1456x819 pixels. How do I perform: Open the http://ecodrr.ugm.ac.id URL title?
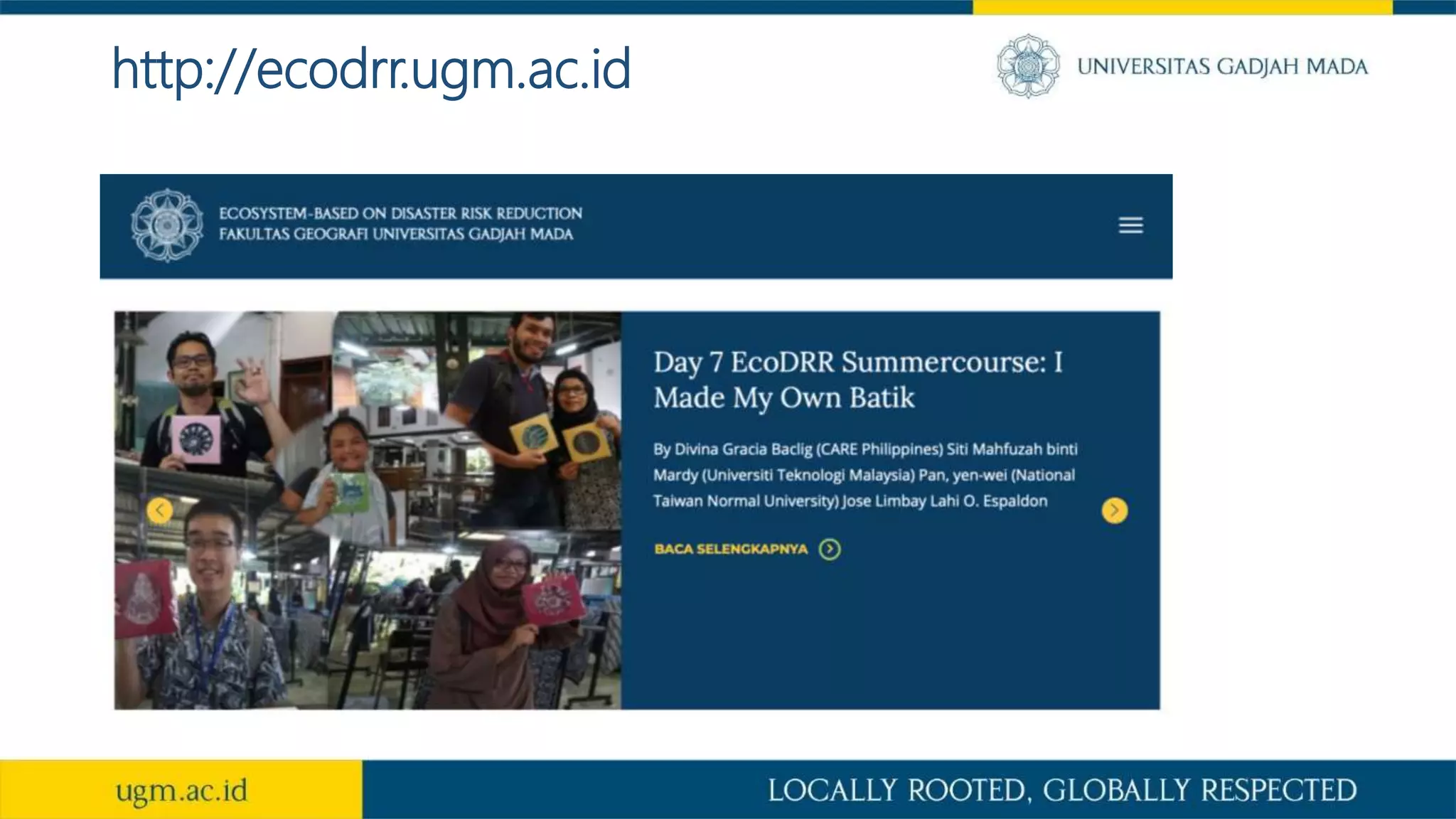point(372,69)
